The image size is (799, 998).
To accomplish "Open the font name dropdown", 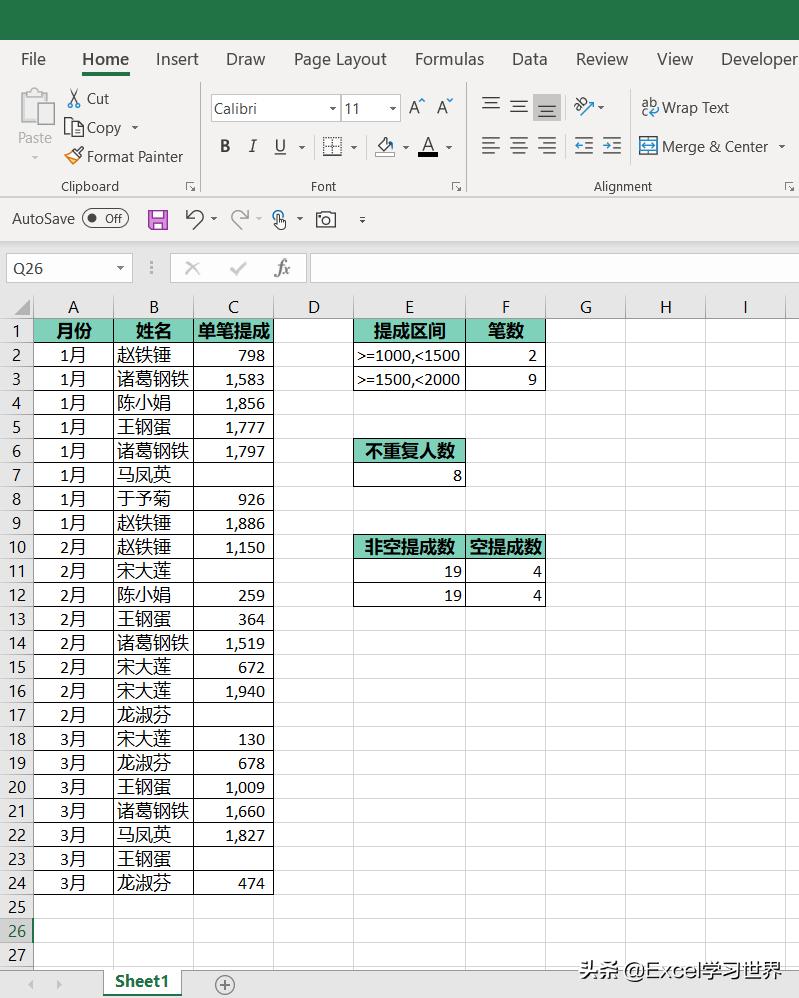I will click(332, 109).
